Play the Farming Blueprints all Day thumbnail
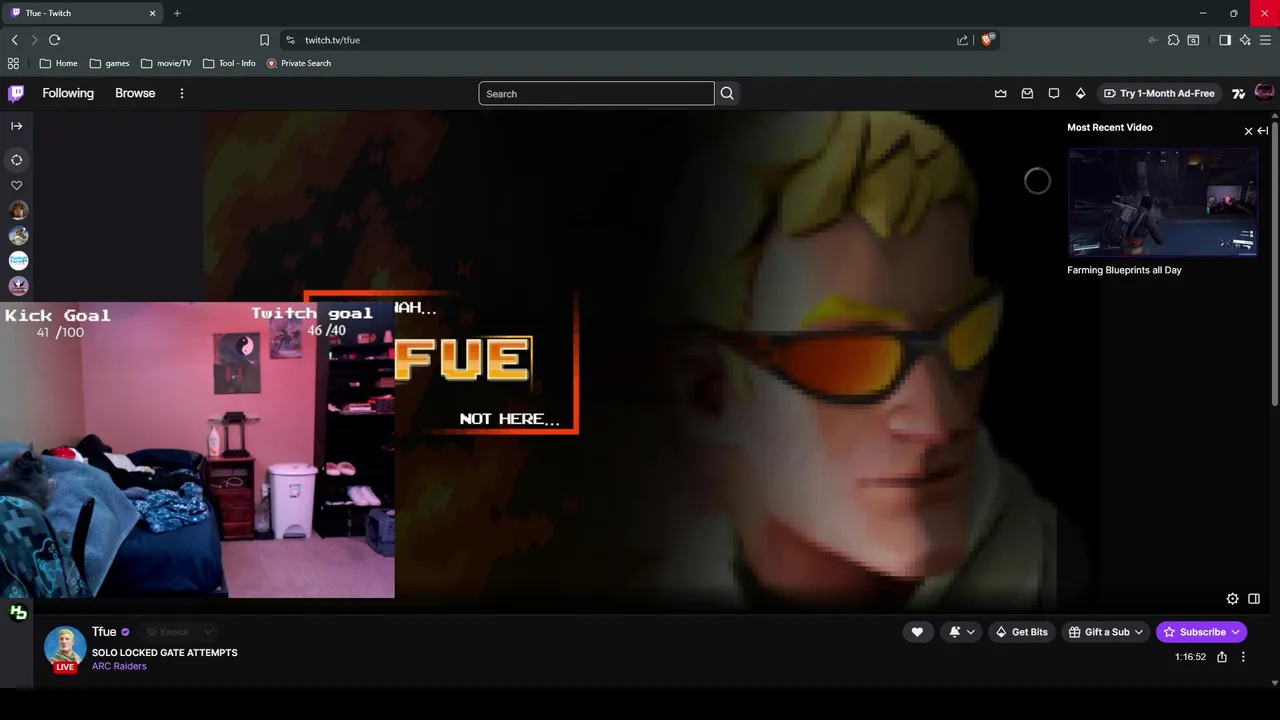 pyautogui.click(x=1163, y=203)
